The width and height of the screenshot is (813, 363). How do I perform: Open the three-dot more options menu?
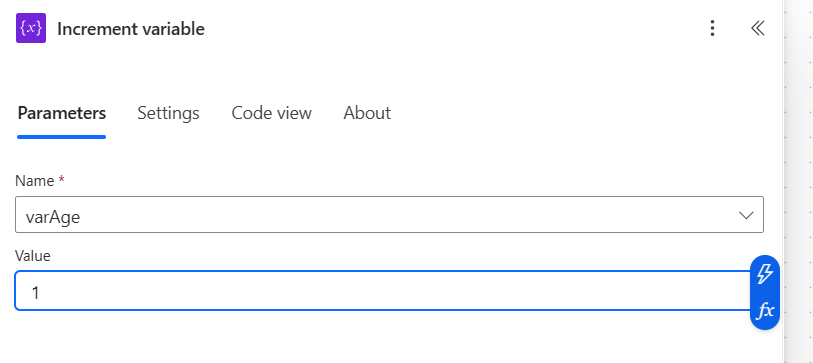click(712, 28)
